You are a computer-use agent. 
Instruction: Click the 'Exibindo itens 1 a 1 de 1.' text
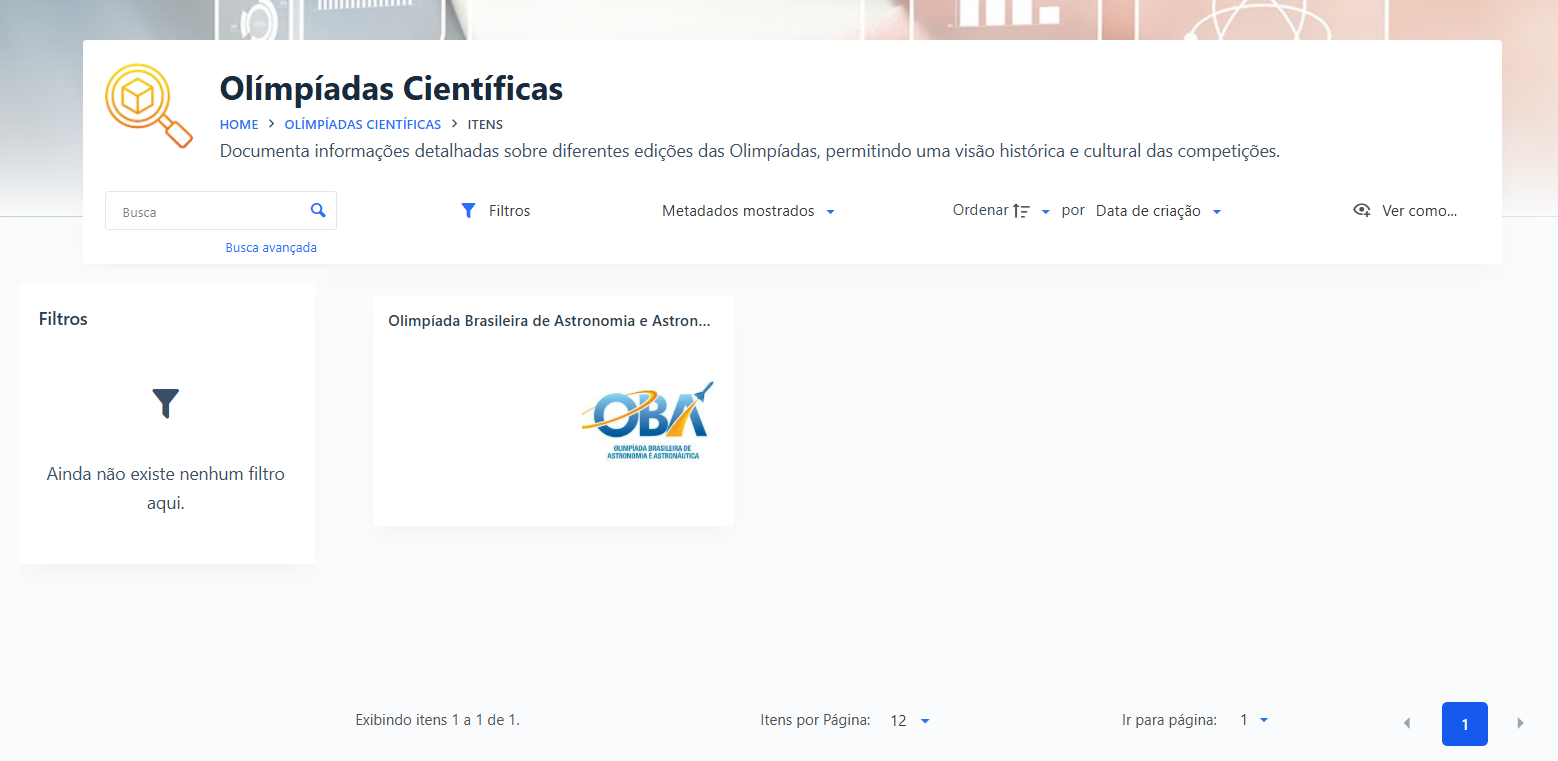438,719
